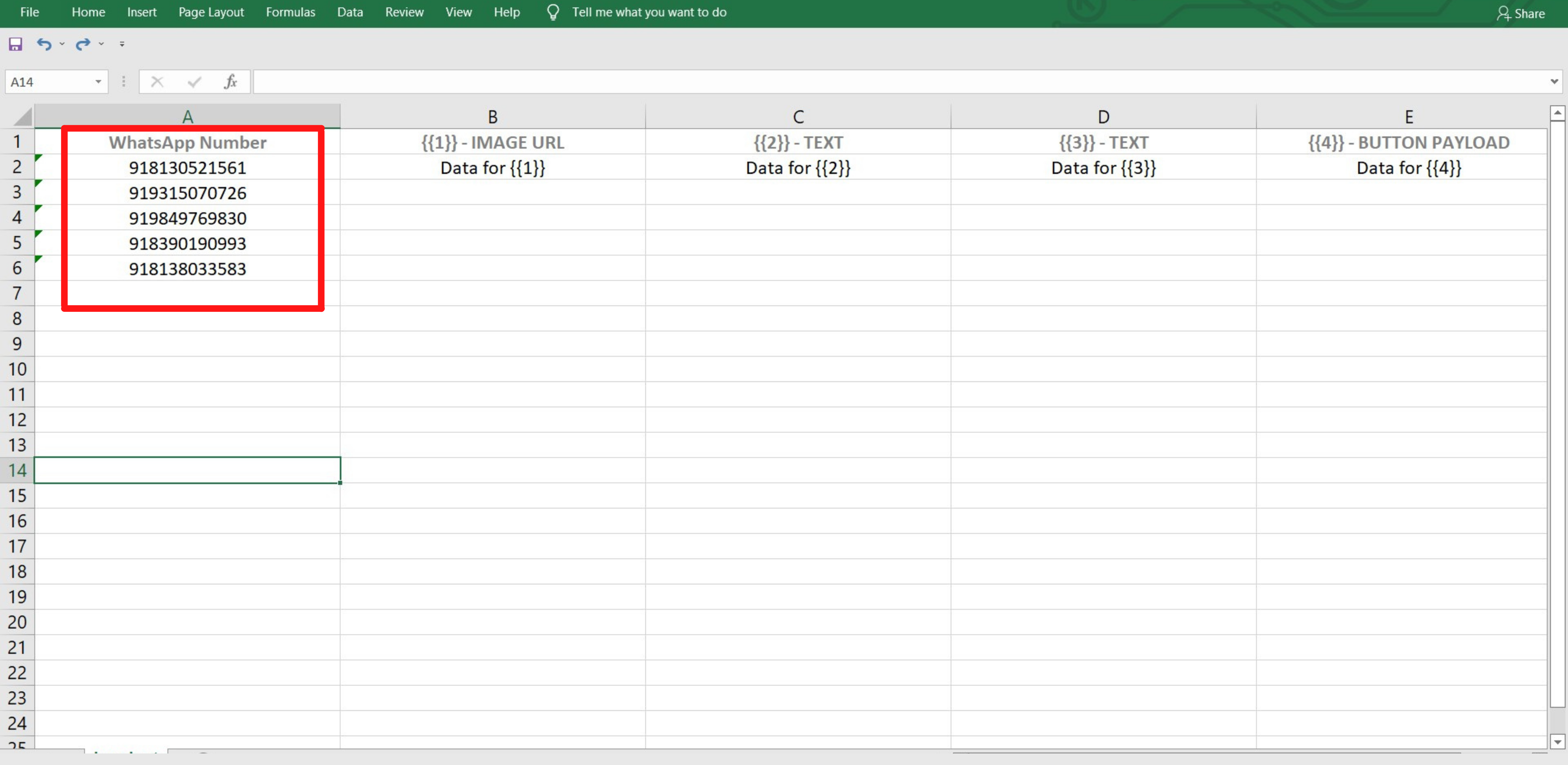The height and width of the screenshot is (765, 1568).
Task: Click the {{3}} - TEXT header cell
Action: point(1104,142)
